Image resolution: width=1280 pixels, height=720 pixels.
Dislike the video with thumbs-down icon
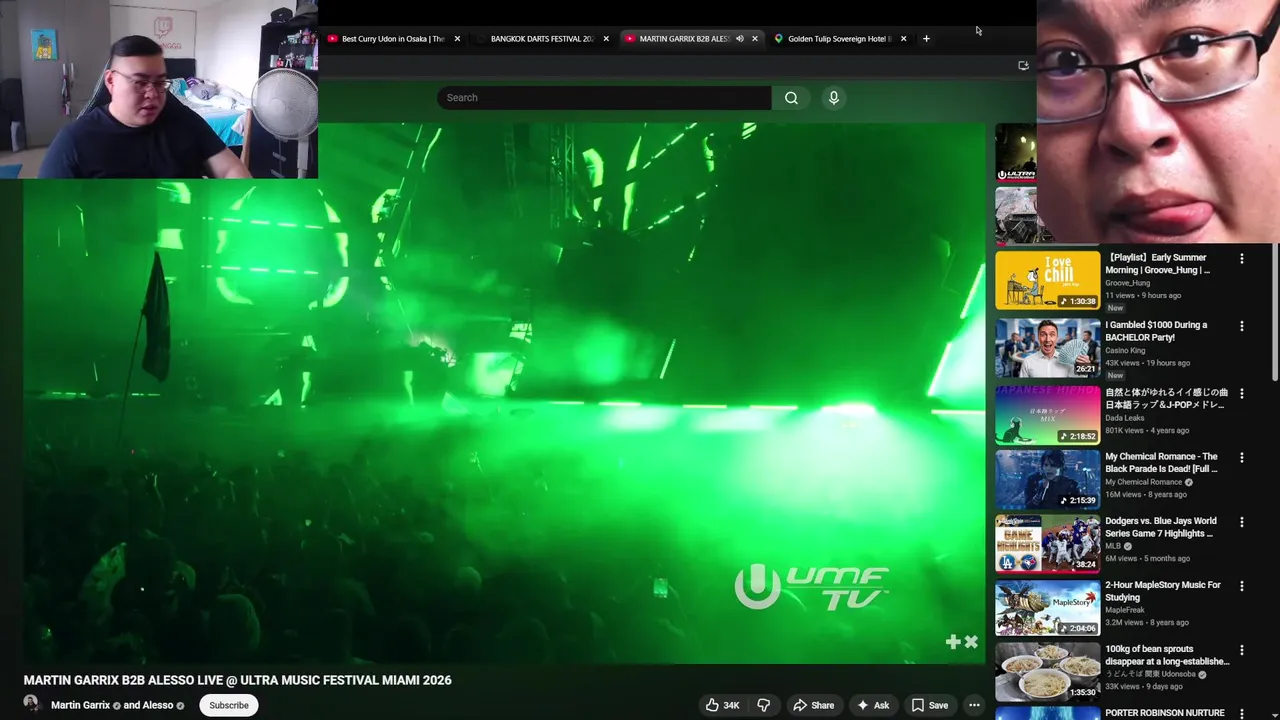pos(763,705)
